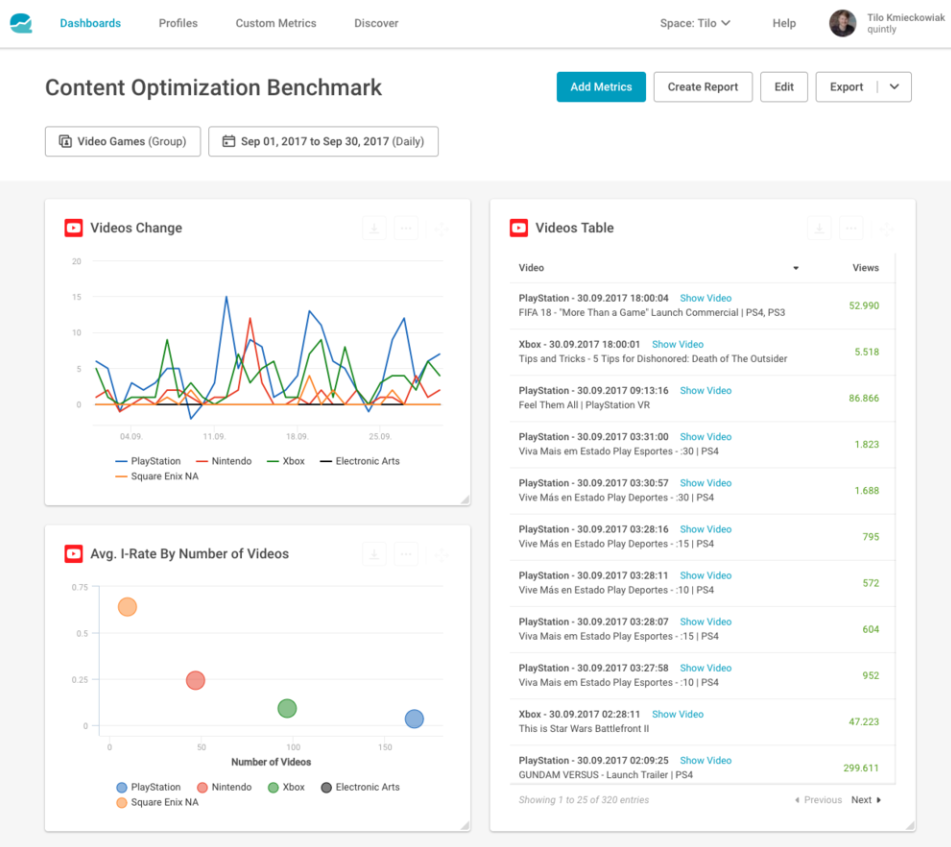Viewport: 951px width, 847px height.
Task: Click the YouTube icon beside Videos Table
Action: click(x=519, y=228)
